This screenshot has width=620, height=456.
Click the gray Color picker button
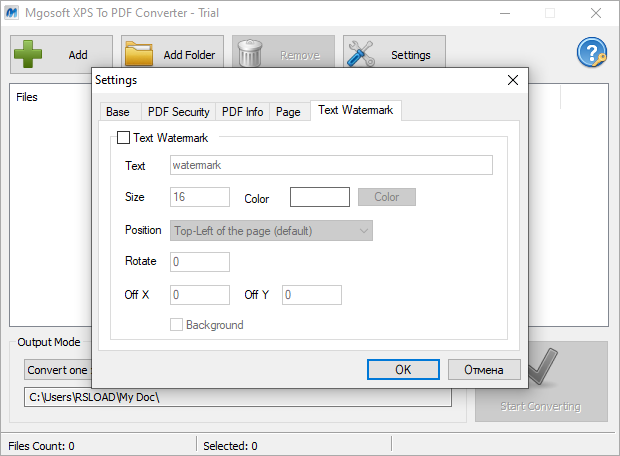click(387, 197)
